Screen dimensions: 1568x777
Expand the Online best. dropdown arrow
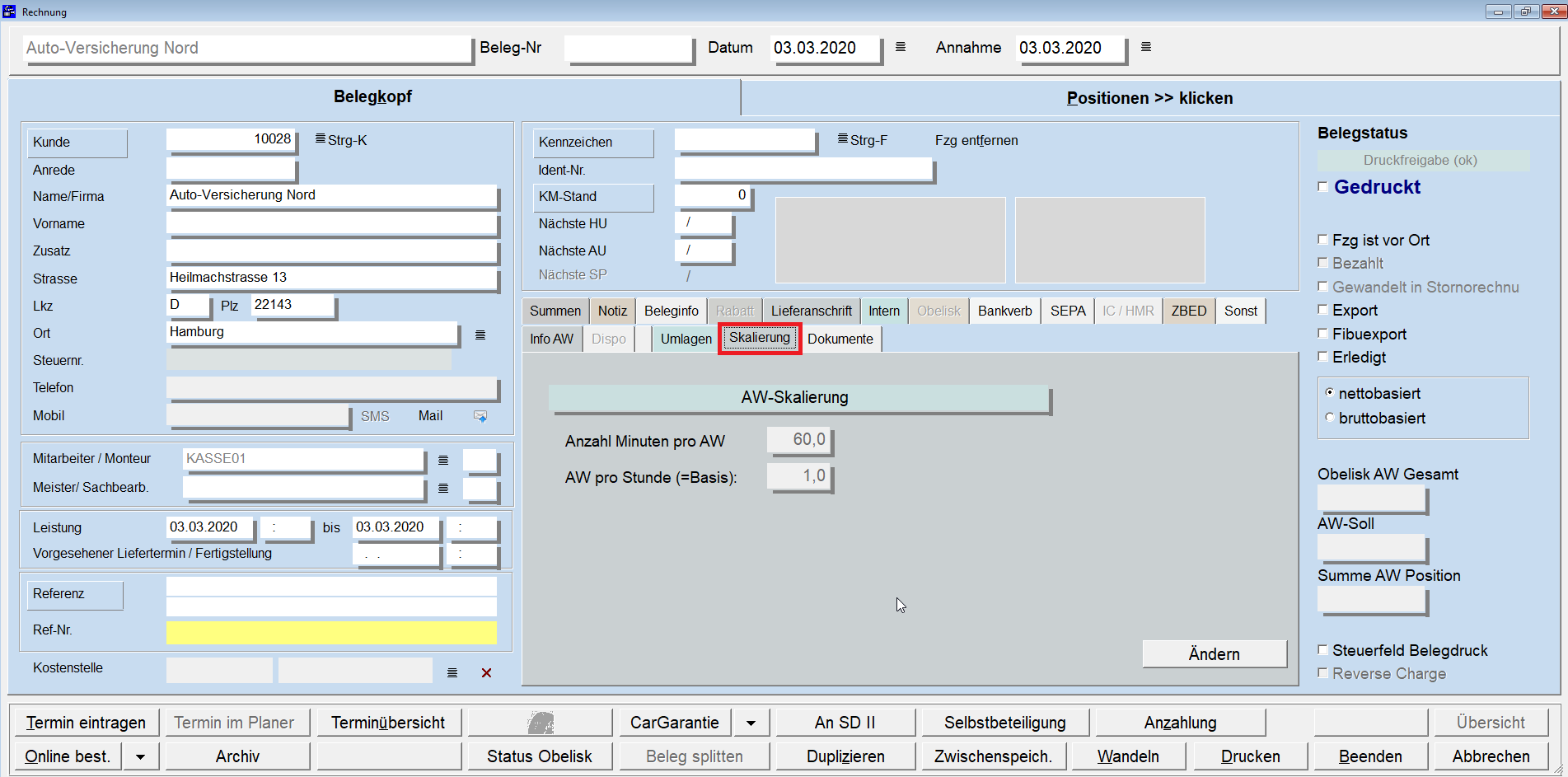tap(141, 756)
